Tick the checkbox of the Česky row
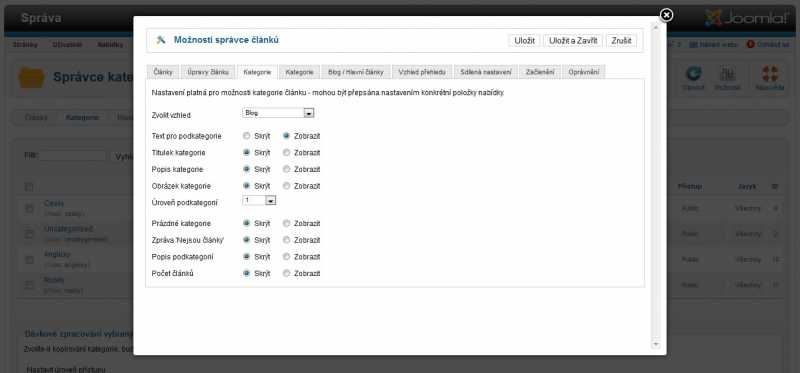 [x=30, y=209]
